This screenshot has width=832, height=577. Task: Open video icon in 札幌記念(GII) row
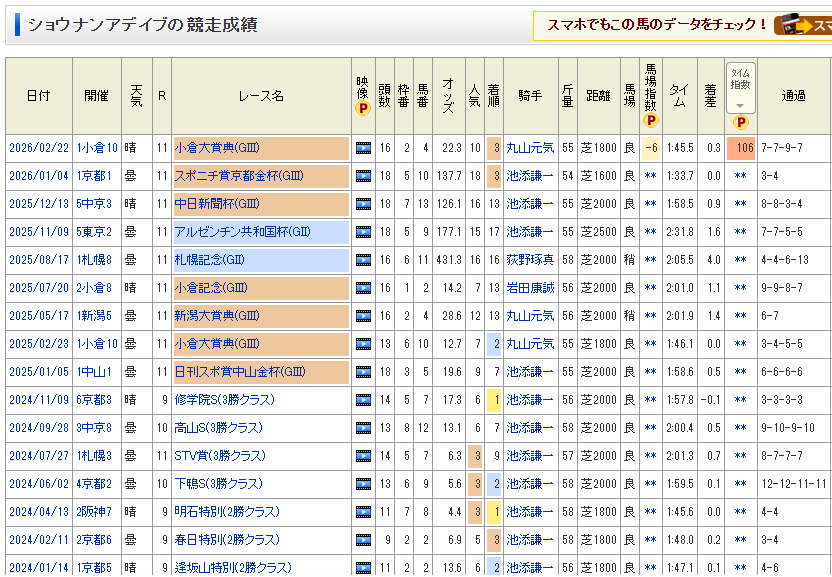coord(363,260)
